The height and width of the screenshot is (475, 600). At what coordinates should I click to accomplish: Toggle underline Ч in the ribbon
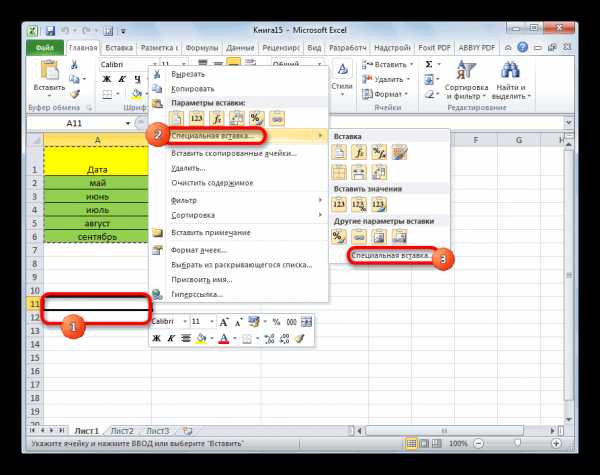(137, 79)
